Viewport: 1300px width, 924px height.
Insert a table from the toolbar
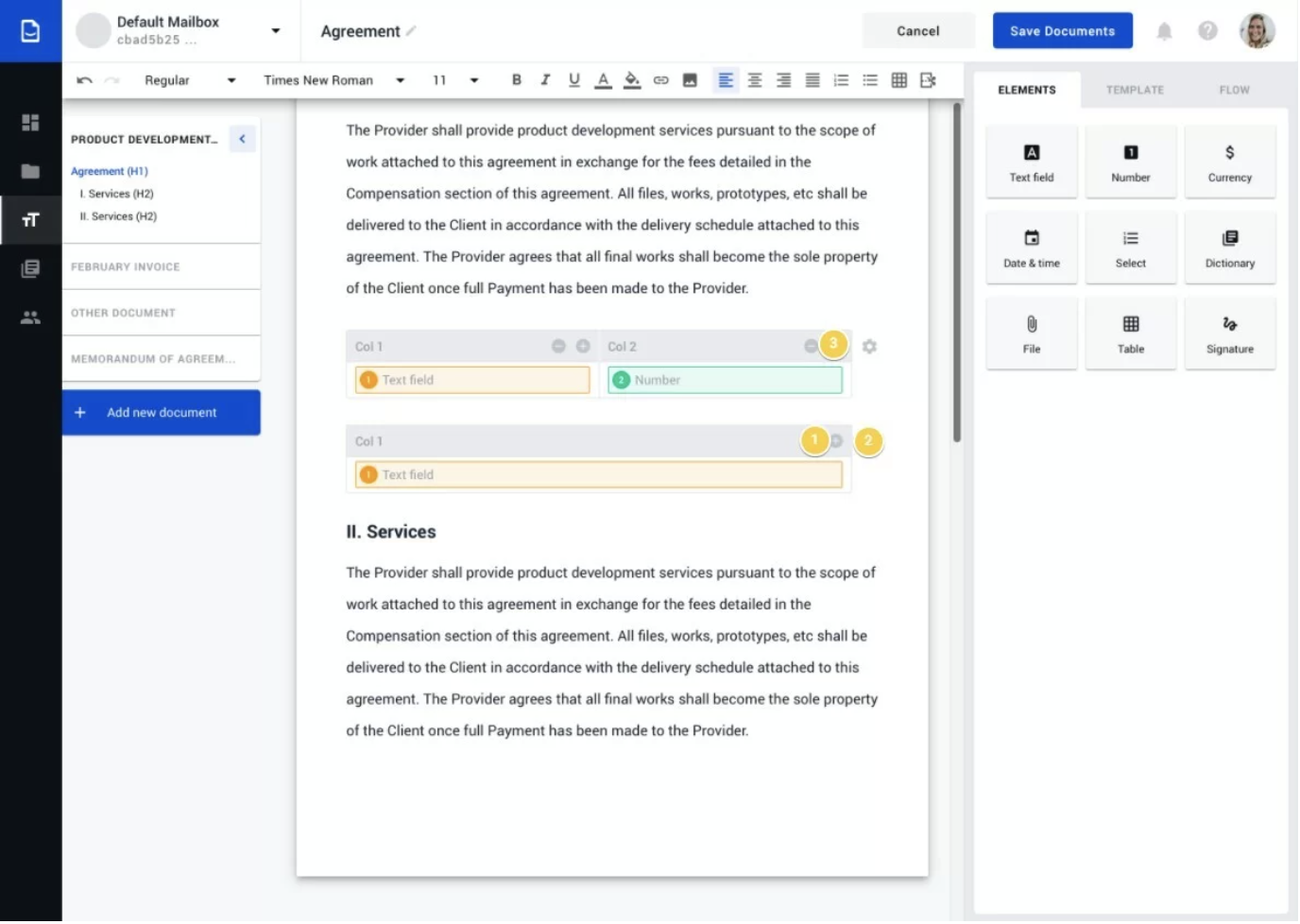[898, 80]
